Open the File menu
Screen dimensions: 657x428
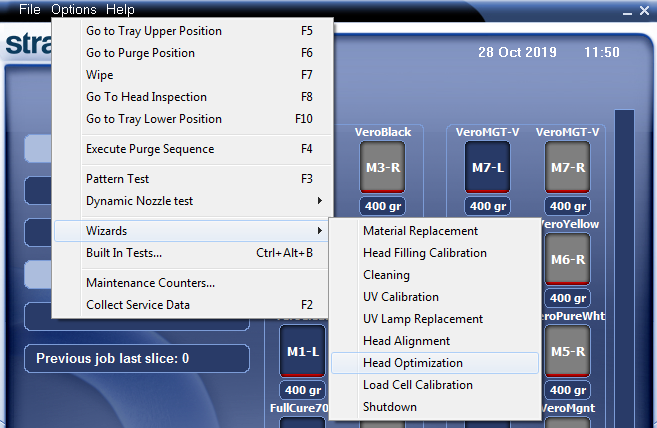point(29,9)
